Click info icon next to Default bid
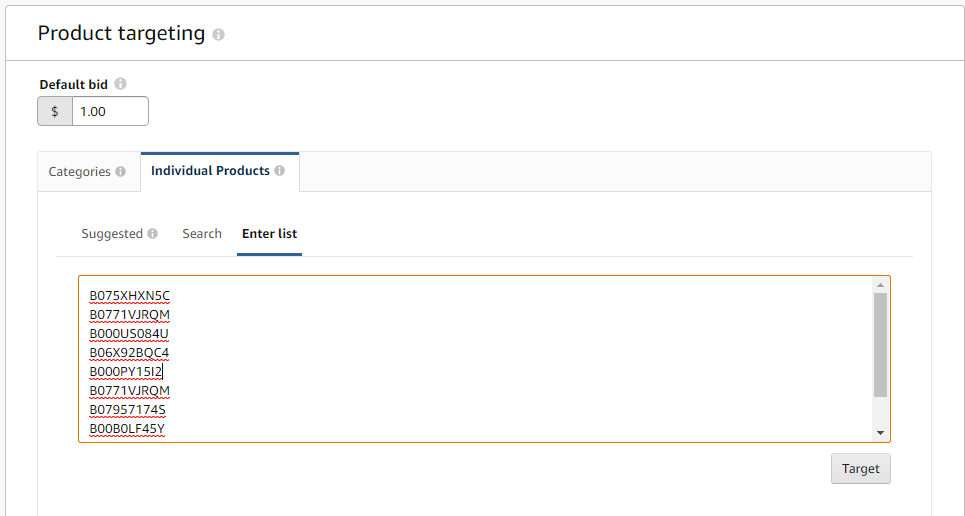This screenshot has height=516, width=965. (121, 84)
